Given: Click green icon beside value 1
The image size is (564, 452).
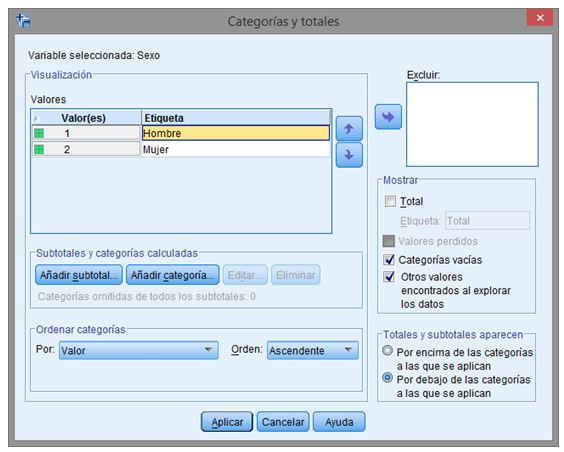Looking at the screenshot, I should 39,133.
